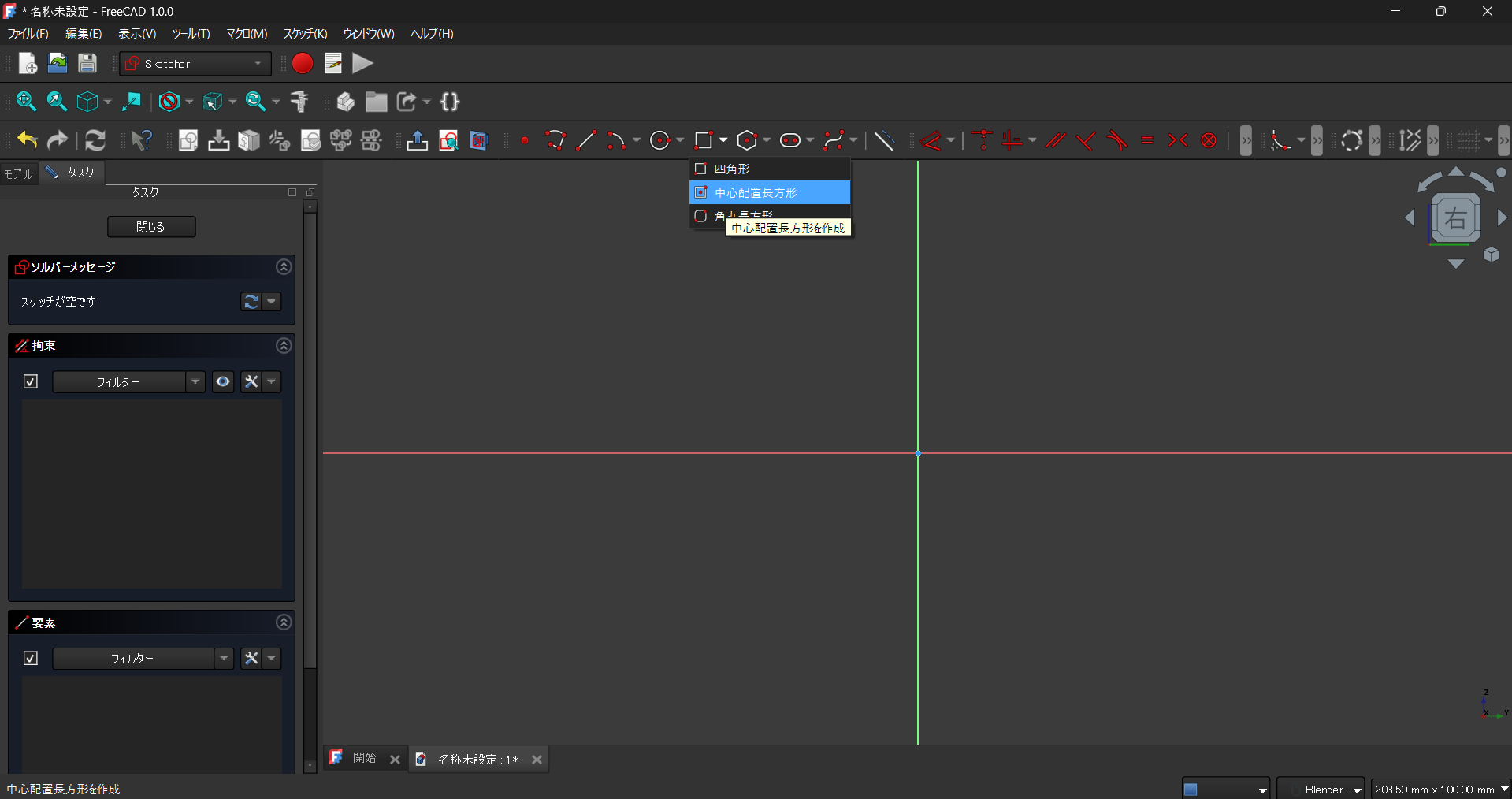The height and width of the screenshot is (799, 1512).
Task: Select the Fillet sketch tool
Action: pos(1280,140)
